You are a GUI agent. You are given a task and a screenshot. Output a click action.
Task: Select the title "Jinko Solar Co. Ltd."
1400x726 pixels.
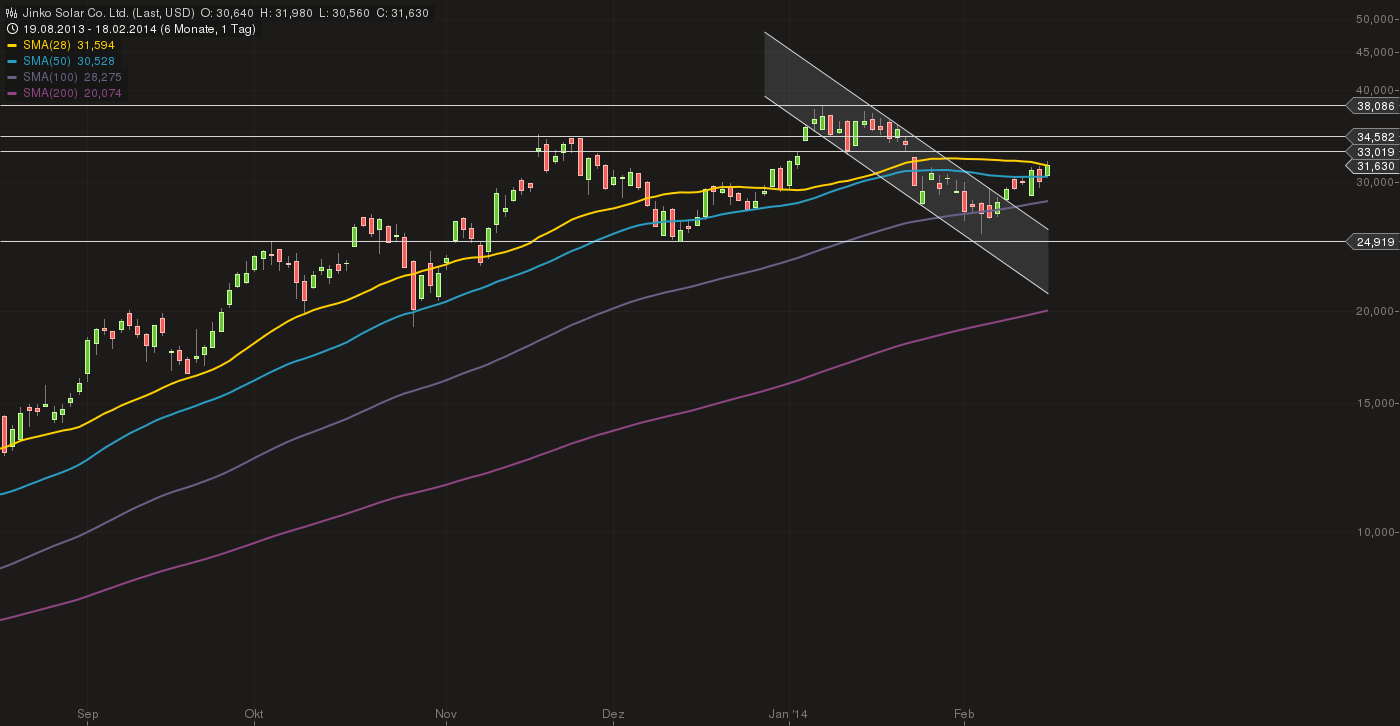coord(75,13)
